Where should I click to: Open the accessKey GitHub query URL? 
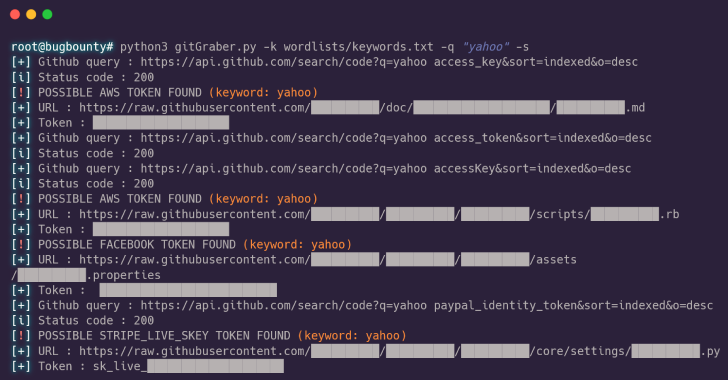tap(386, 169)
